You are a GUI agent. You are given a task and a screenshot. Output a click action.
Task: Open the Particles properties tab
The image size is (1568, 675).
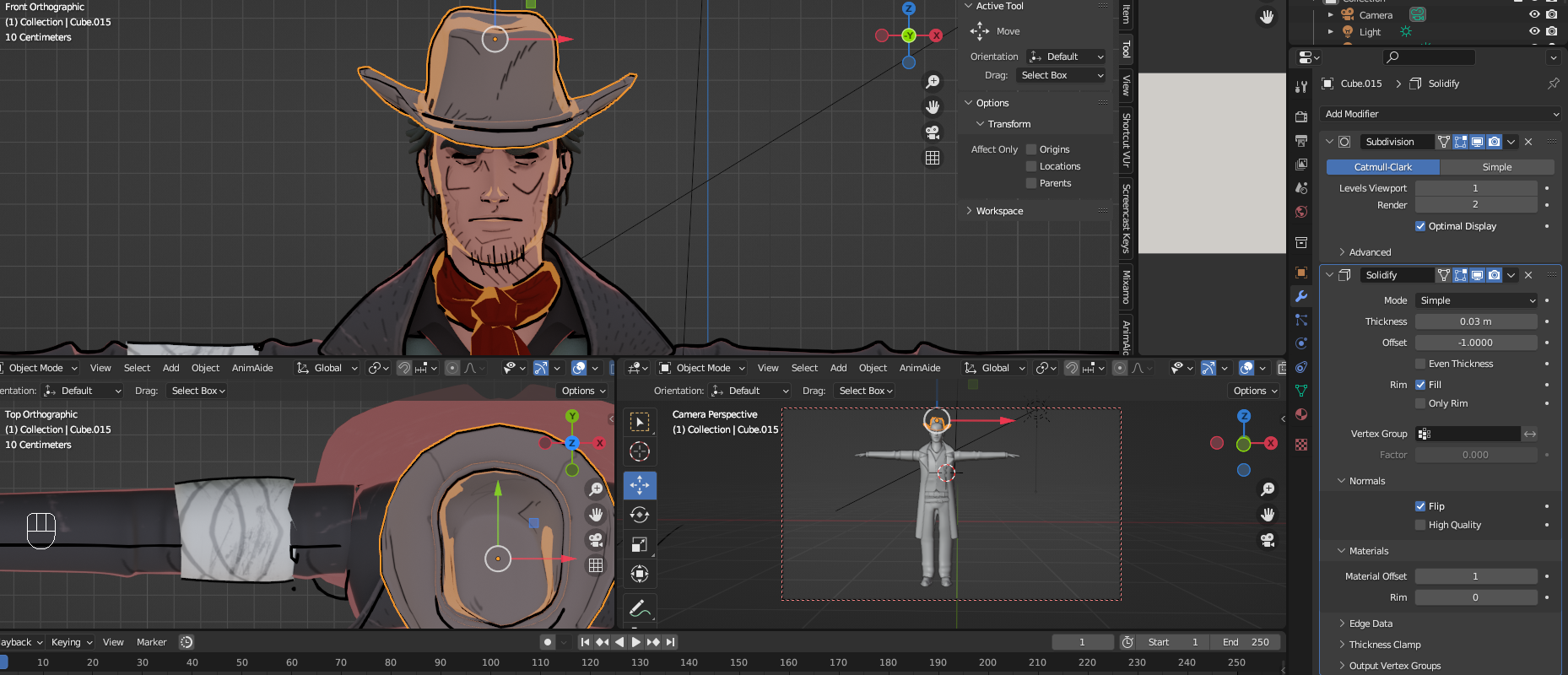click(x=1301, y=320)
